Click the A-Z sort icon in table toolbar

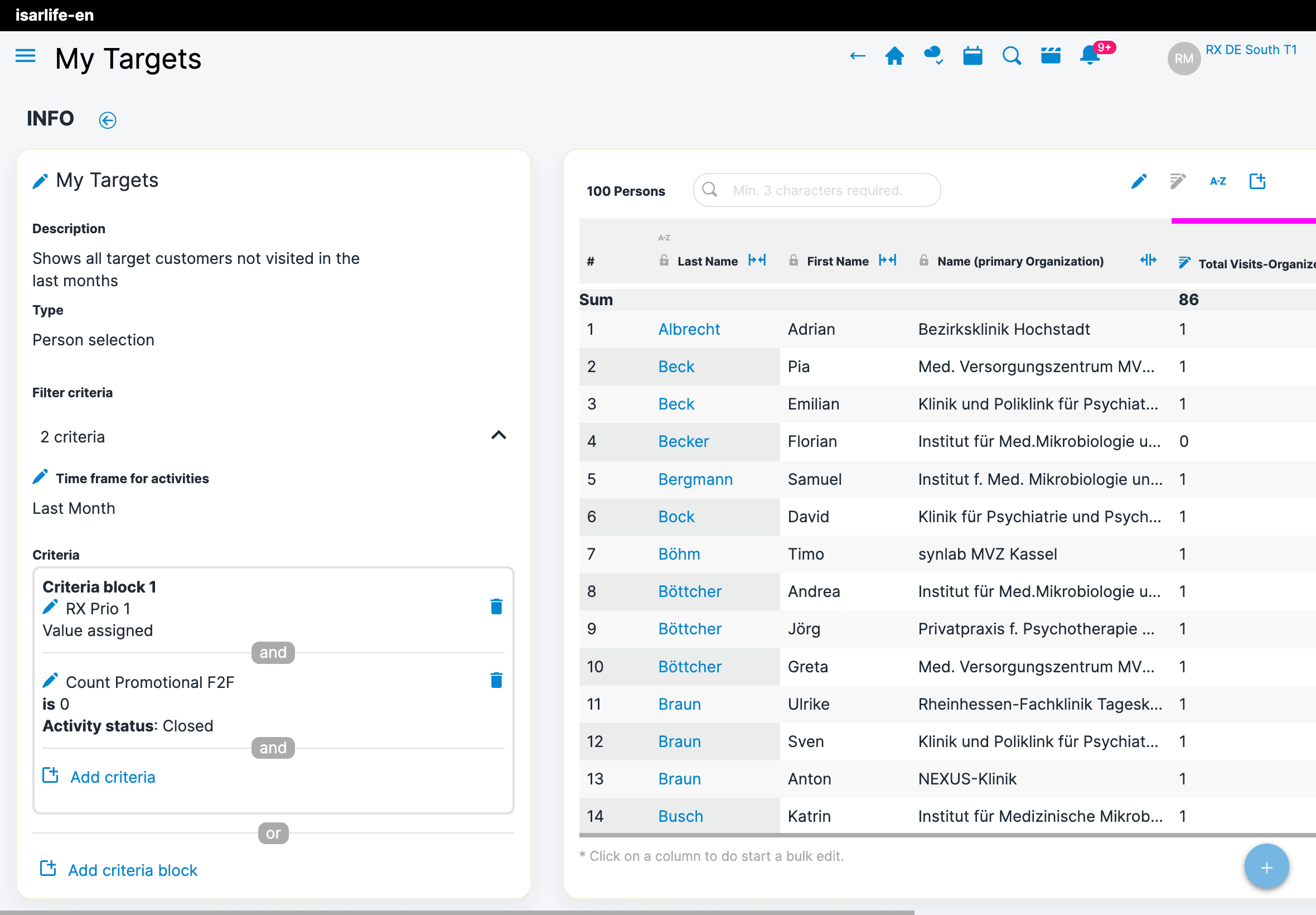point(1217,182)
